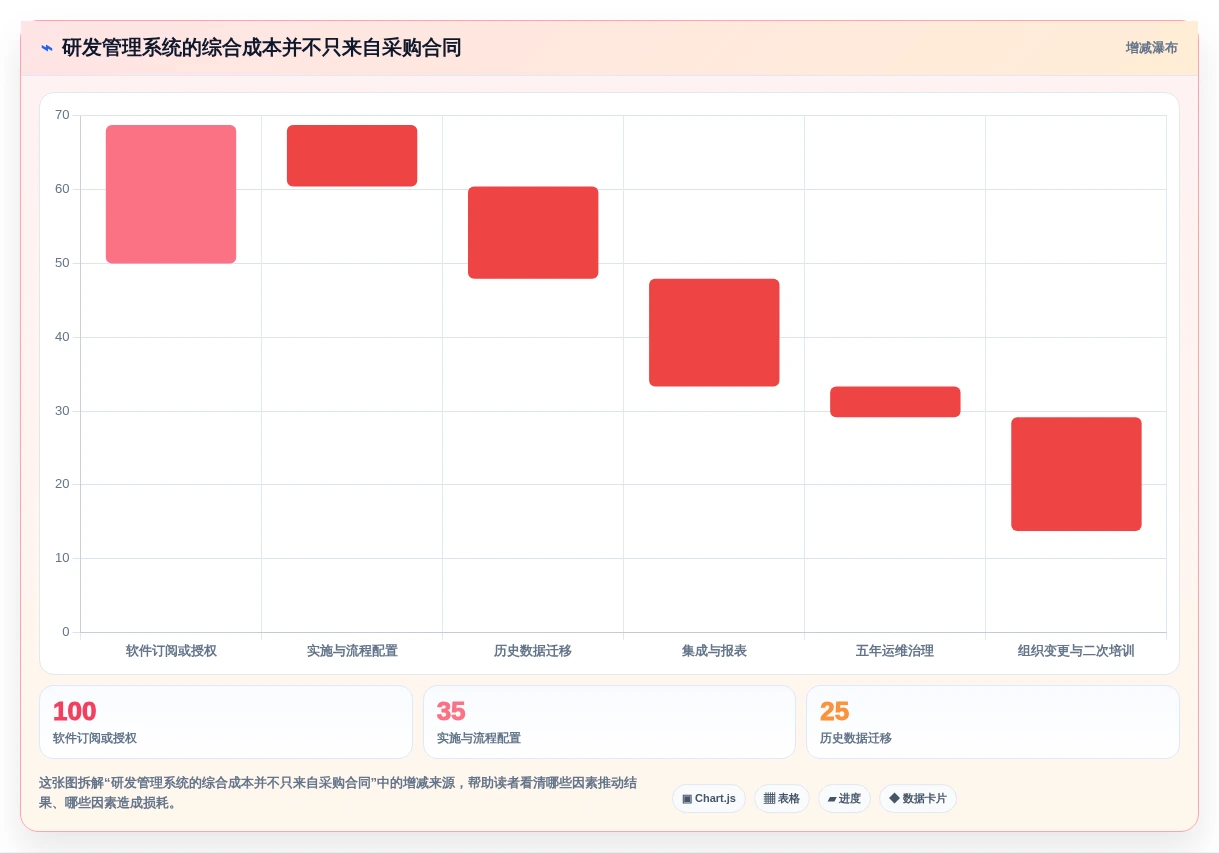Click the x-axis label 组织变更与二次培训

[1076, 651]
